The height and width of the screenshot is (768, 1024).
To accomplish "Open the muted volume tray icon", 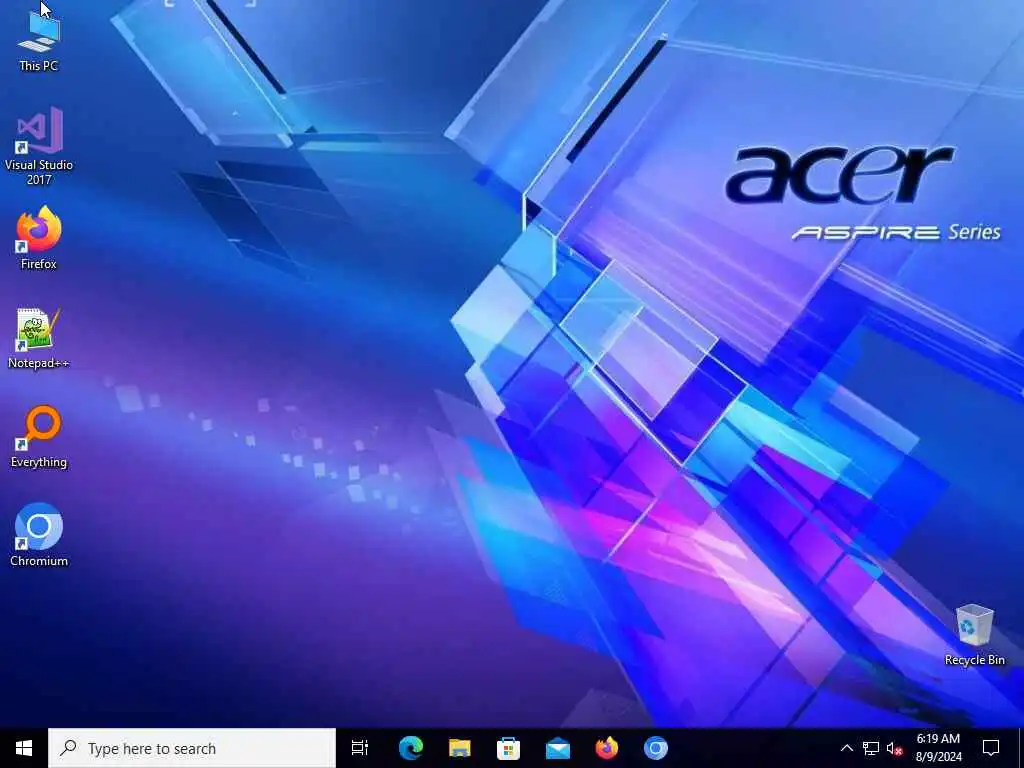I will tap(895, 748).
